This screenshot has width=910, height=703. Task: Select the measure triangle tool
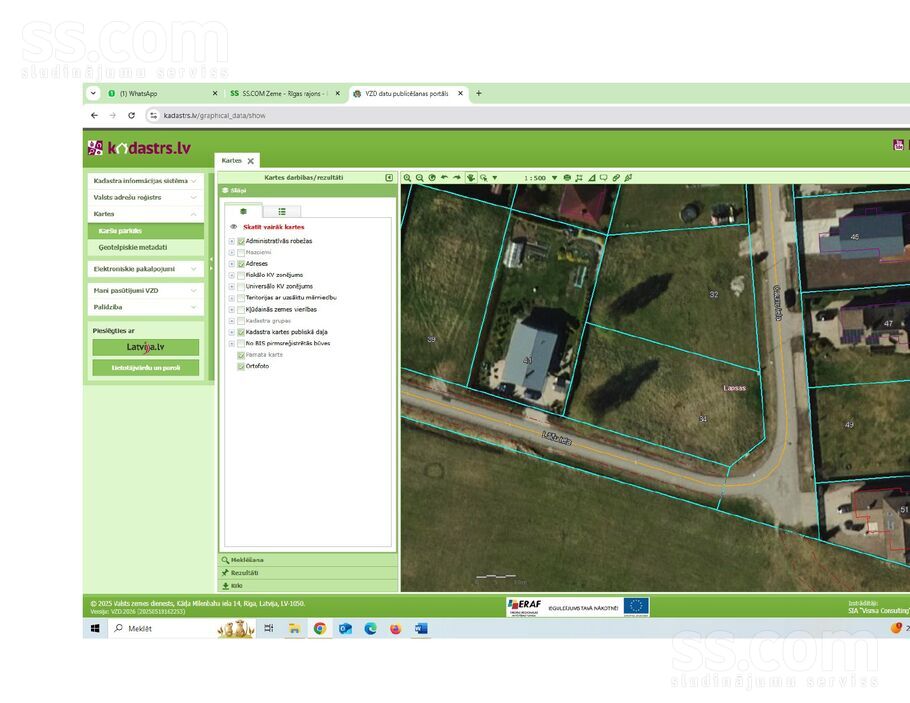591,177
